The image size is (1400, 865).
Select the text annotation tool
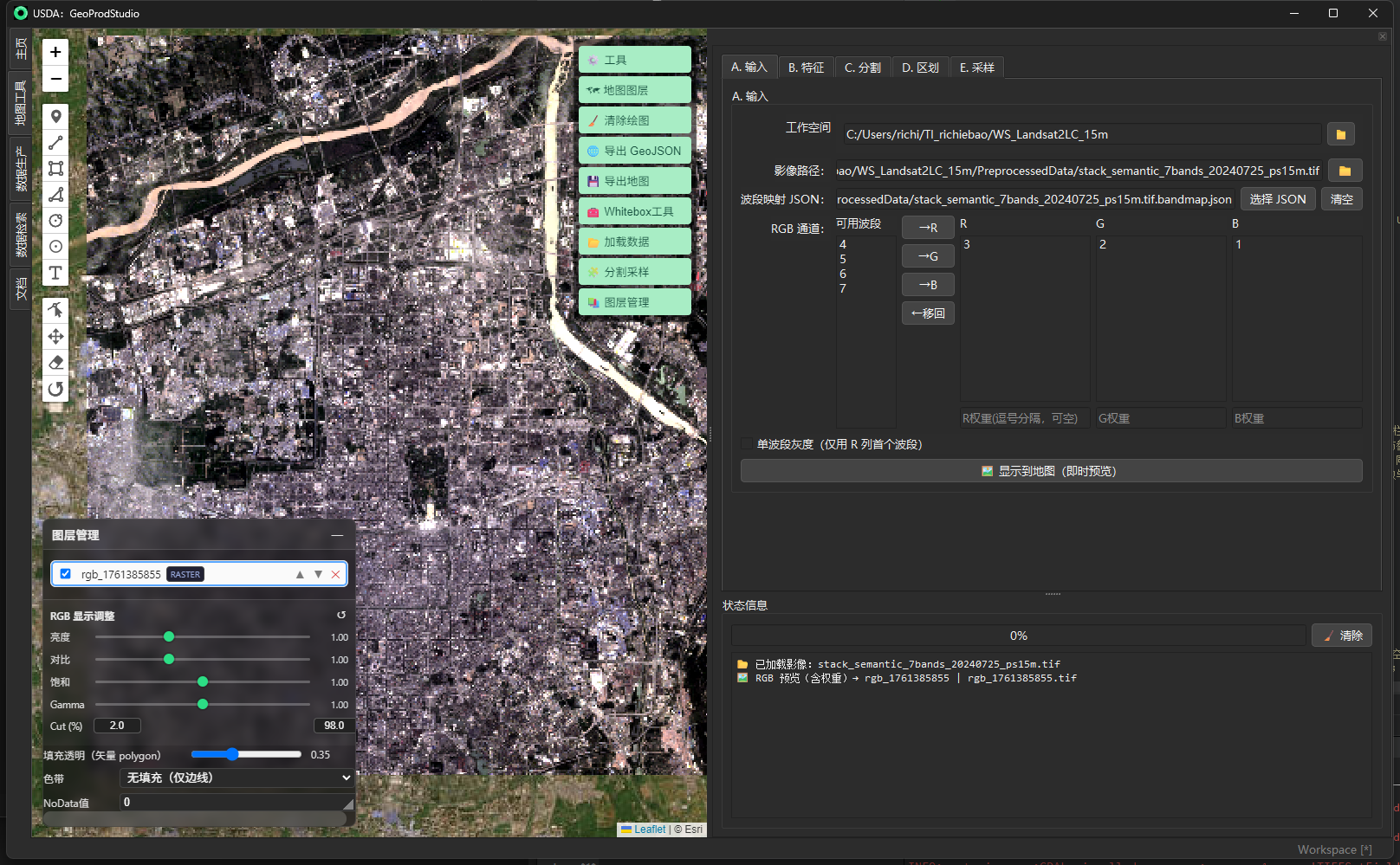coord(55,274)
